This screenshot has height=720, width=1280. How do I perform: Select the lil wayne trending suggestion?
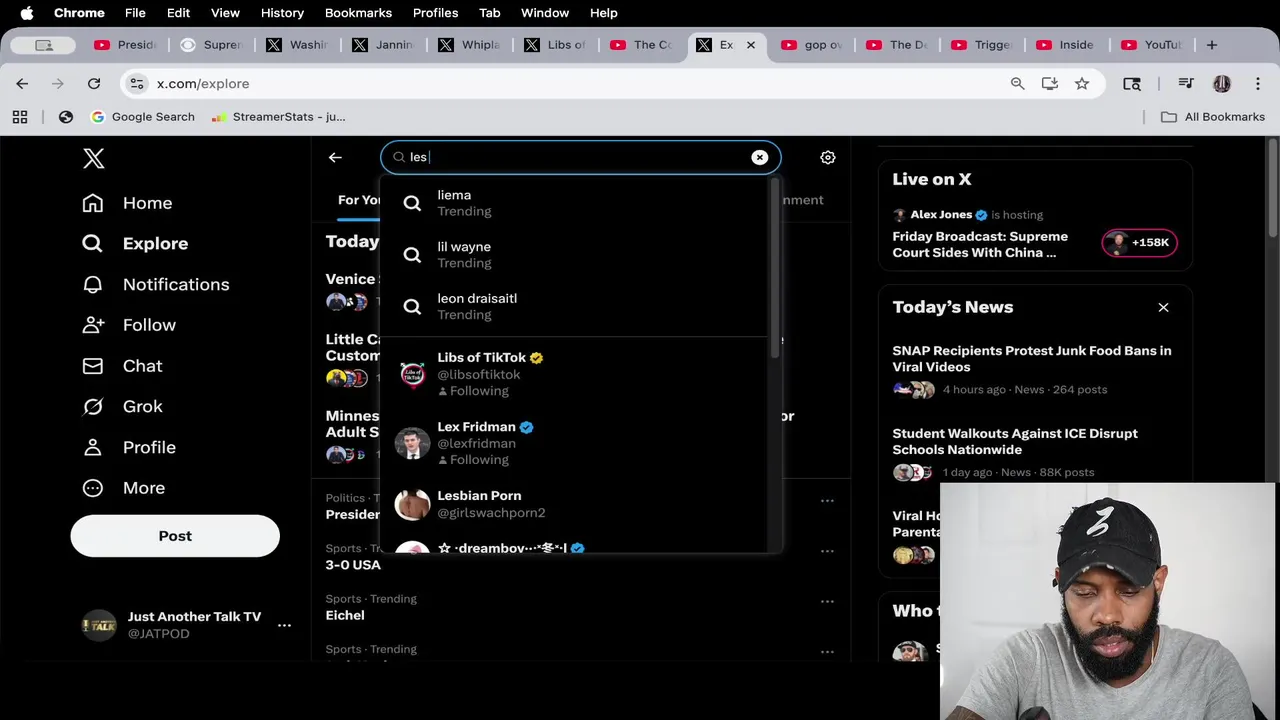point(575,255)
